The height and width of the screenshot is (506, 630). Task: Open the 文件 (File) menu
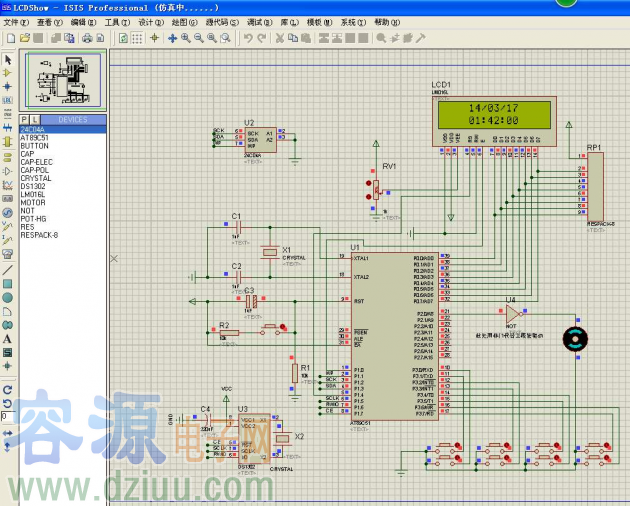click(x=16, y=22)
